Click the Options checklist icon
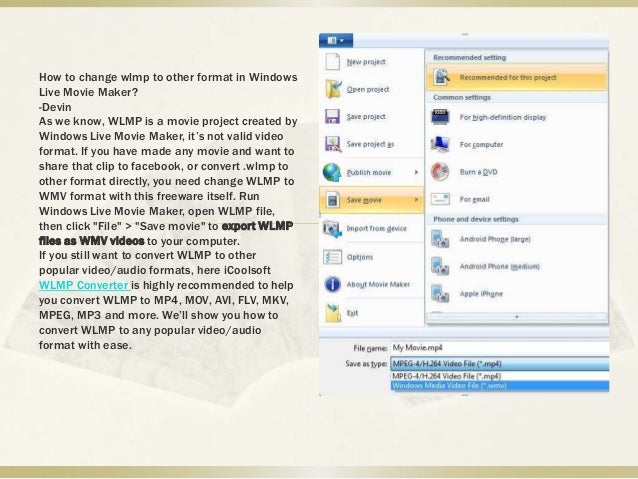The width and height of the screenshot is (638, 479). click(x=332, y=257)
